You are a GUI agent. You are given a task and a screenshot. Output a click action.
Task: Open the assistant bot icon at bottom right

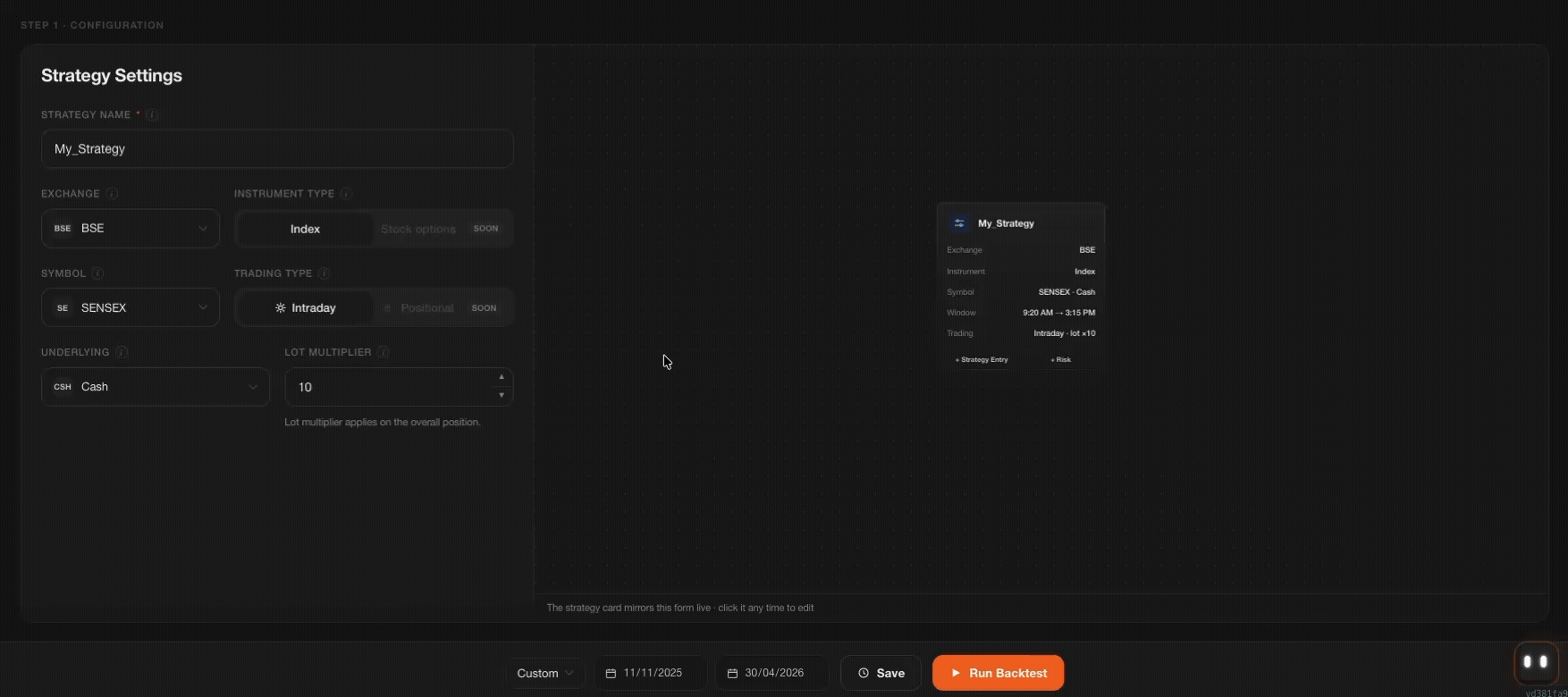tap(1535, 662)
